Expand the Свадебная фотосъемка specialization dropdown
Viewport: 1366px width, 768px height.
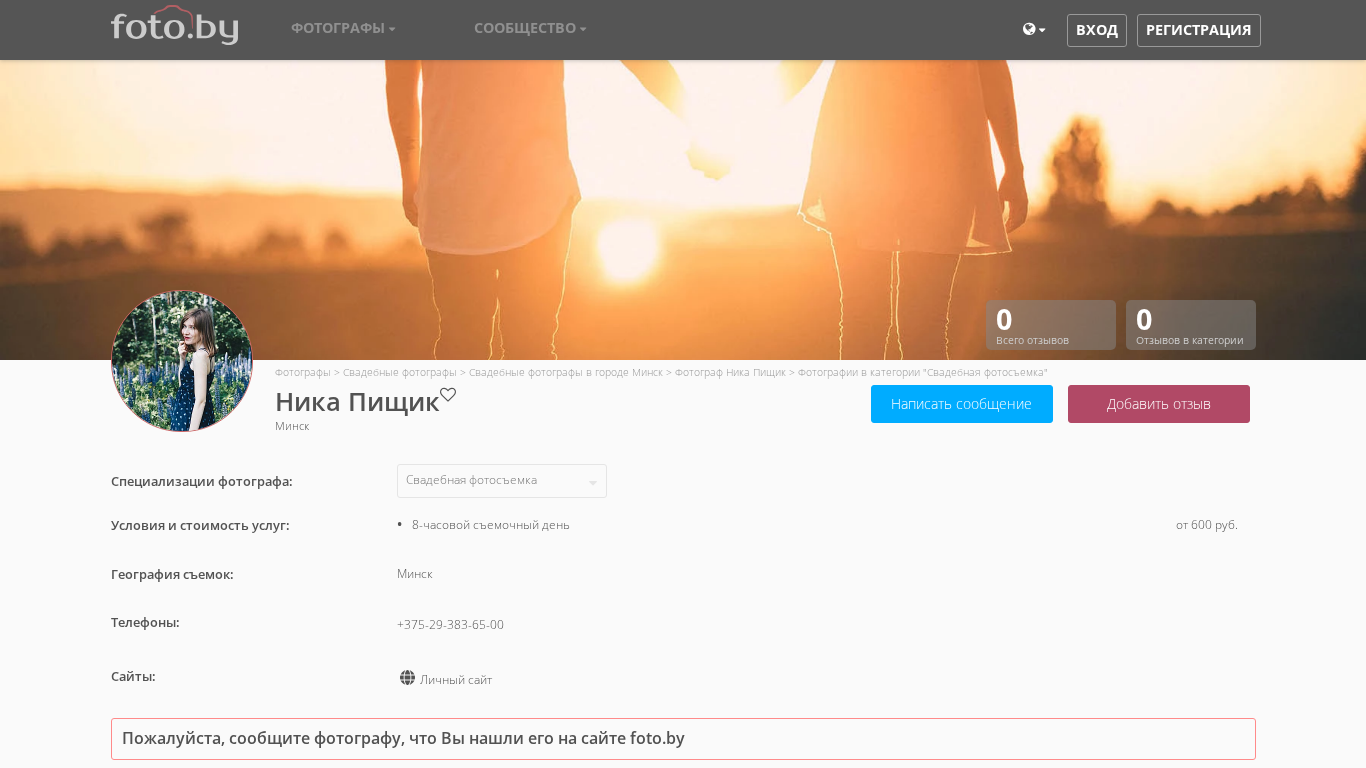click(502, 481)
